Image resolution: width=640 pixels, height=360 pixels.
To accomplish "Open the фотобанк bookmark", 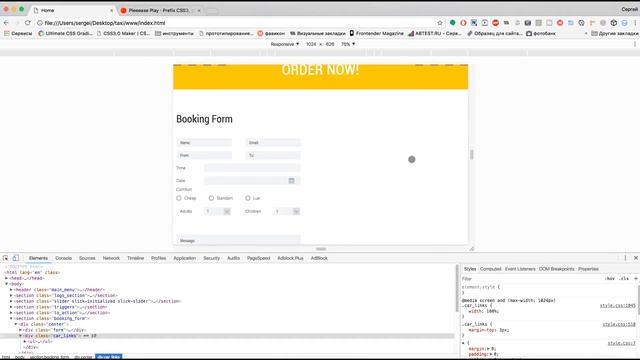I will (541, 33).
